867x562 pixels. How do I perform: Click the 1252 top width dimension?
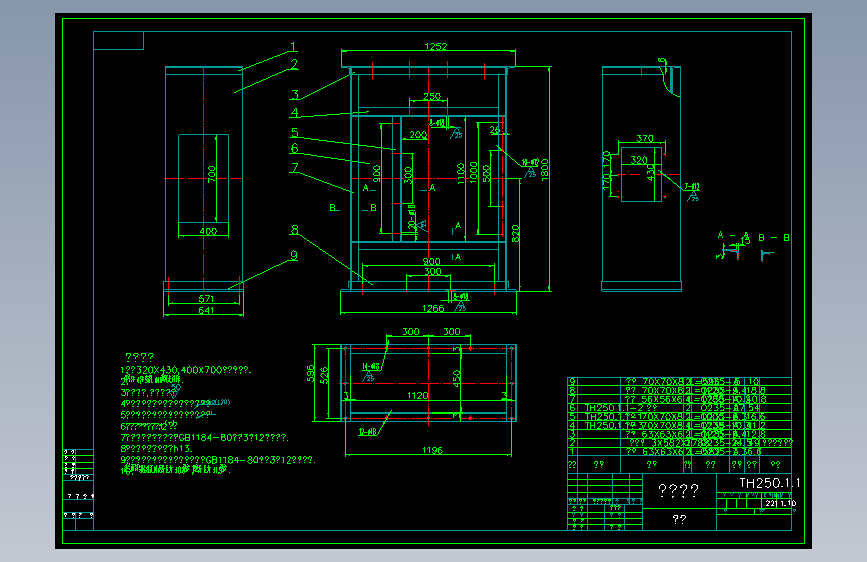(436, 46)
